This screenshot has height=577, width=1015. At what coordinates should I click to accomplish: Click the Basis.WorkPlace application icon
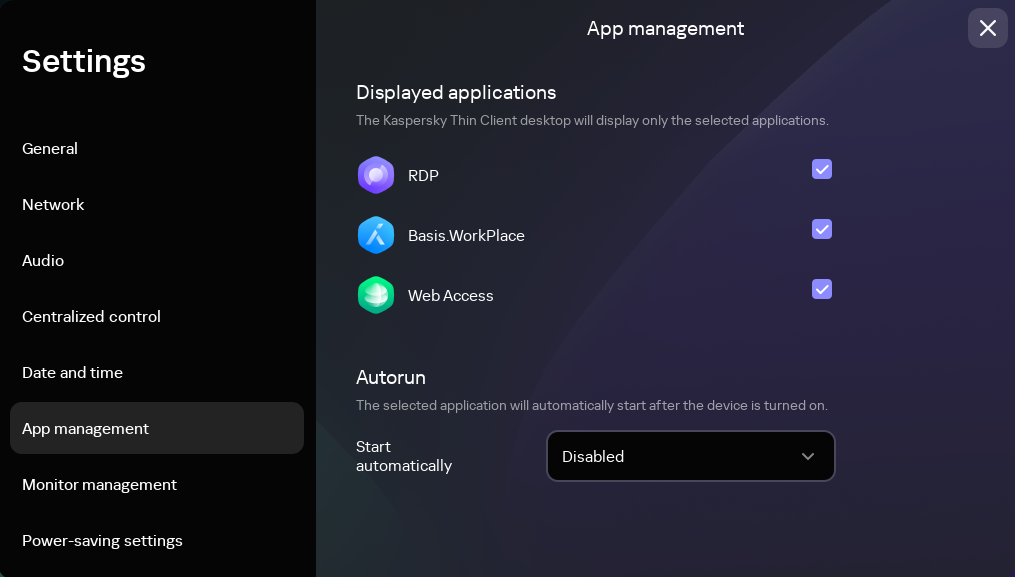(376, 235)
